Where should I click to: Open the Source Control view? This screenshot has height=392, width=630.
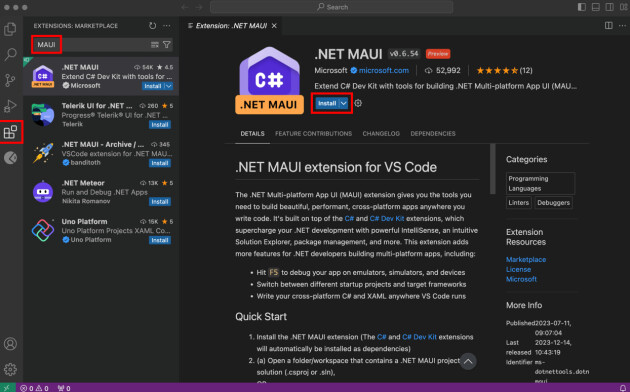(10, 80)
